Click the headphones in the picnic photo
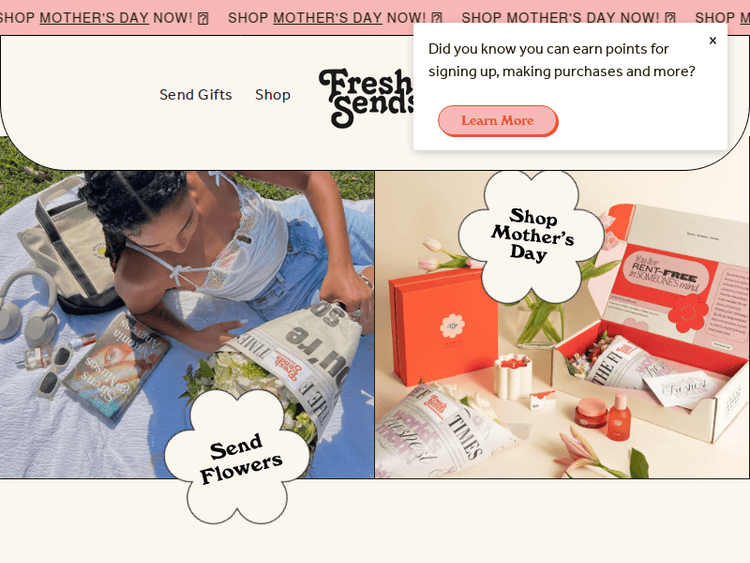Viewport: 750px width, 563px height. 30,307
